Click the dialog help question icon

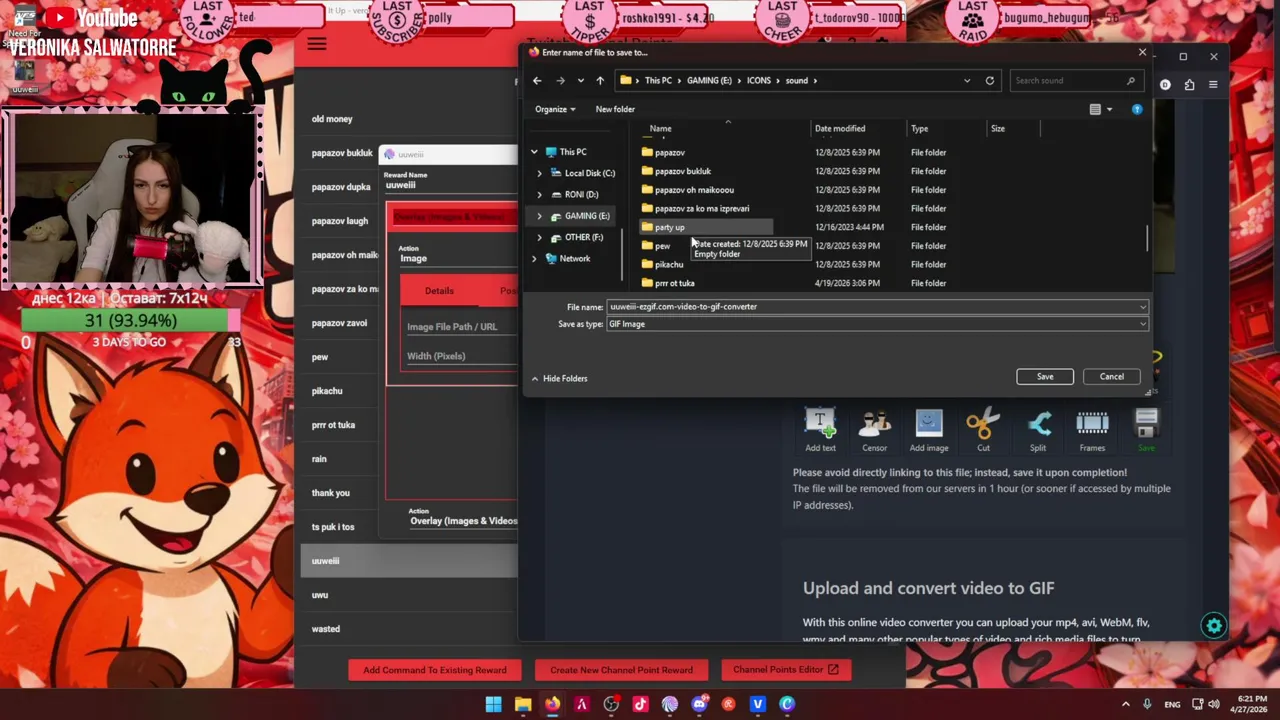click(x=1137, y=109)
